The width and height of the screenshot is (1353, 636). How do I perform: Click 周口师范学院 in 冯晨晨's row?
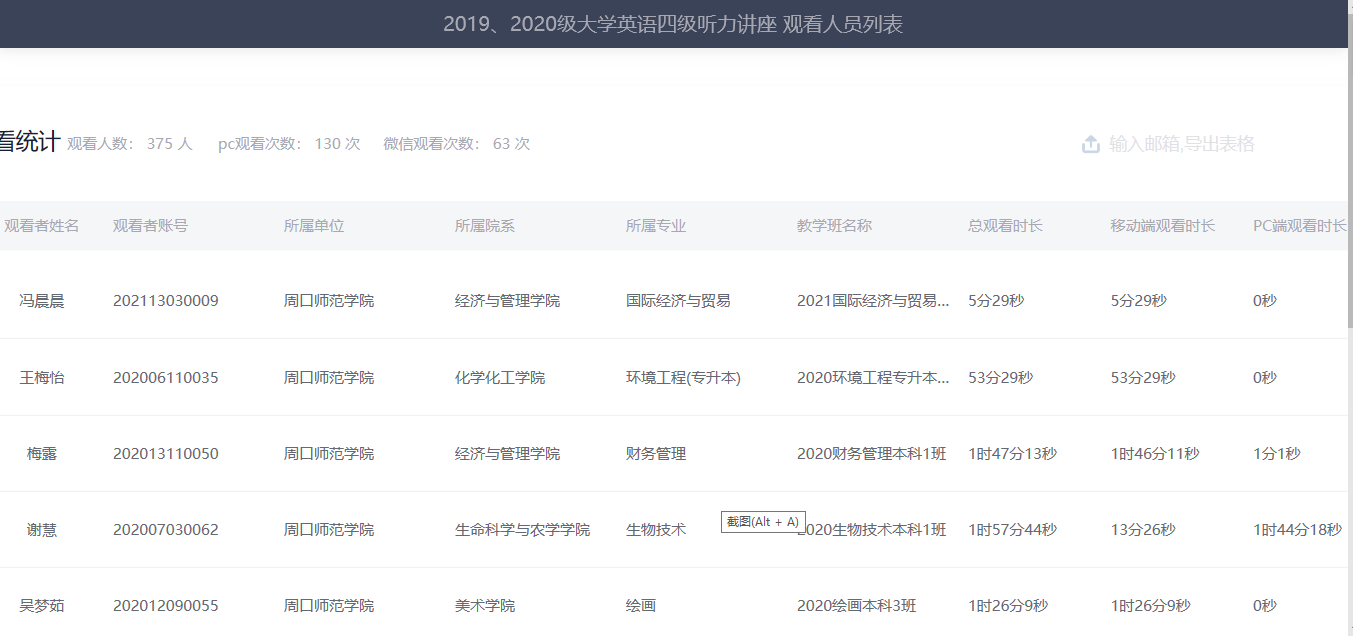[x=329, y=301]
